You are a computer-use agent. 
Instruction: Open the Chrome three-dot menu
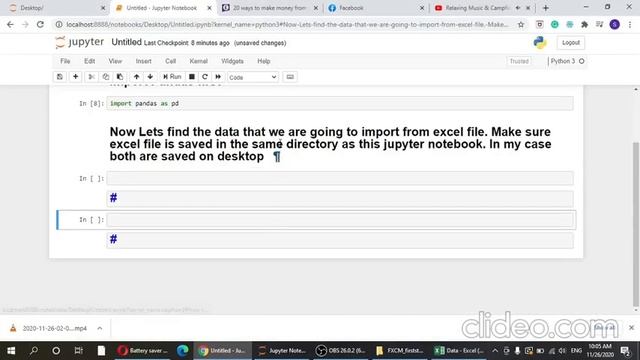click(x=630, y=24)
